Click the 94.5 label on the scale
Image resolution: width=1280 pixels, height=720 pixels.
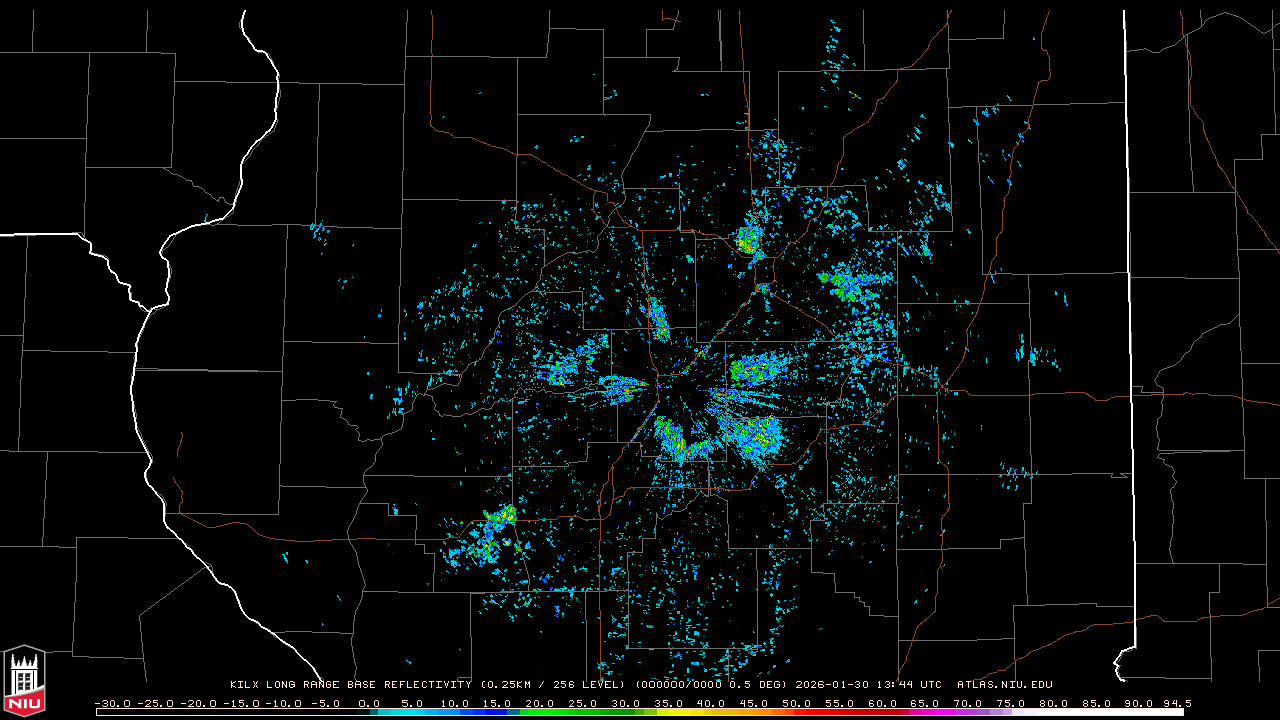(1176, 703)
